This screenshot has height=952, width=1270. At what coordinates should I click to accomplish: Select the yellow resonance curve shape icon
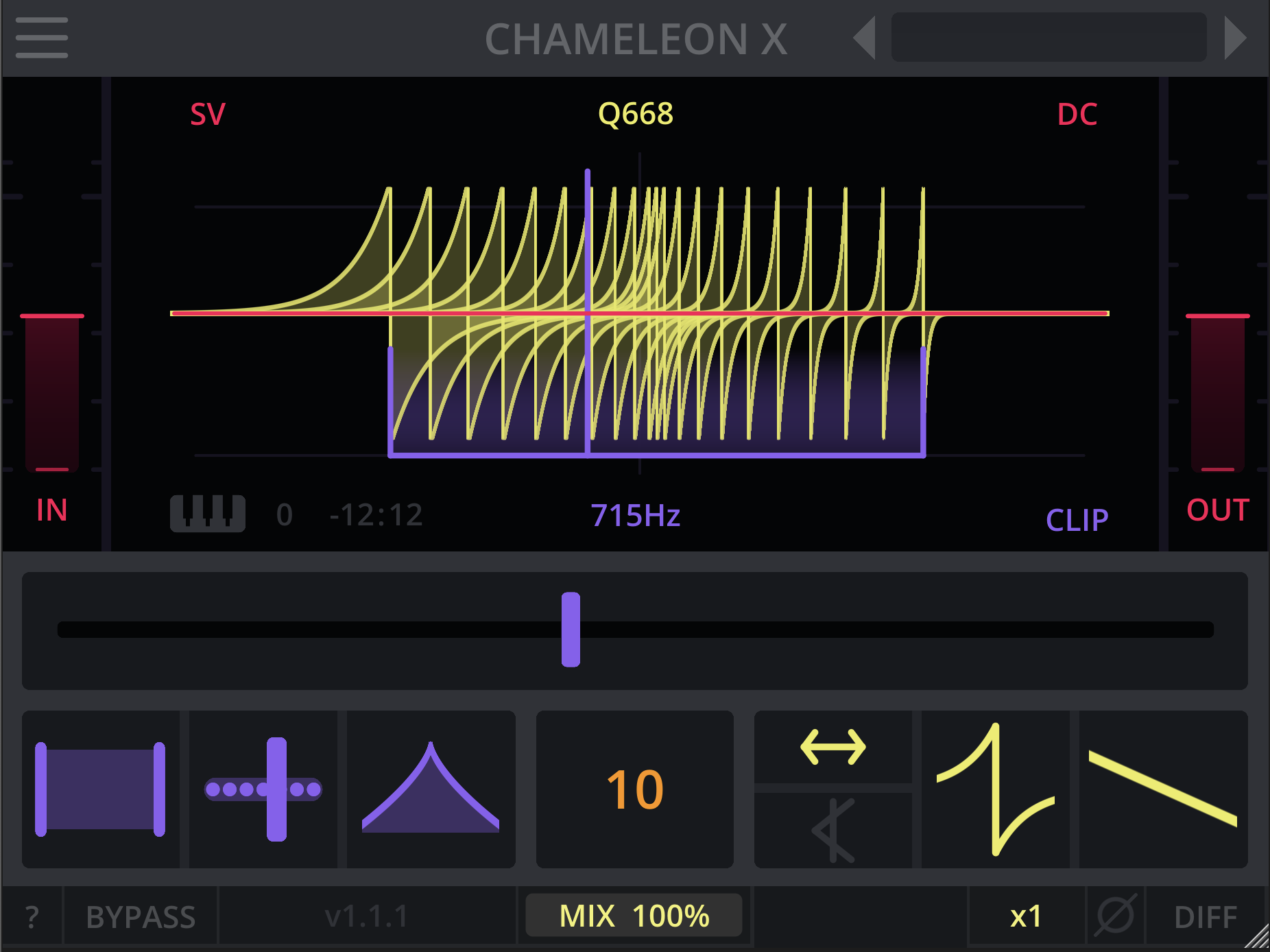[996, 789]
